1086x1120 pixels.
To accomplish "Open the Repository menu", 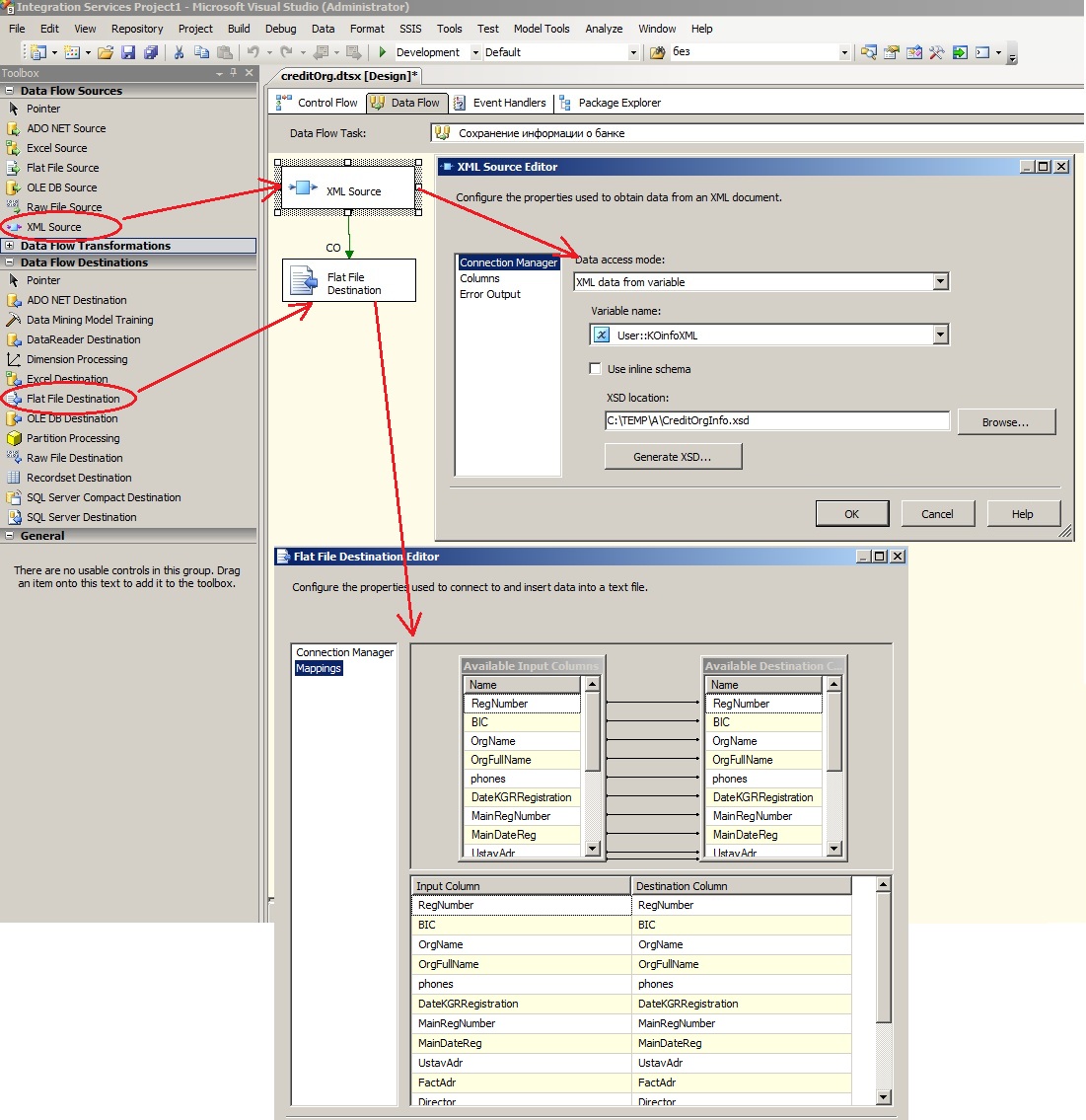I will (137, 29).
